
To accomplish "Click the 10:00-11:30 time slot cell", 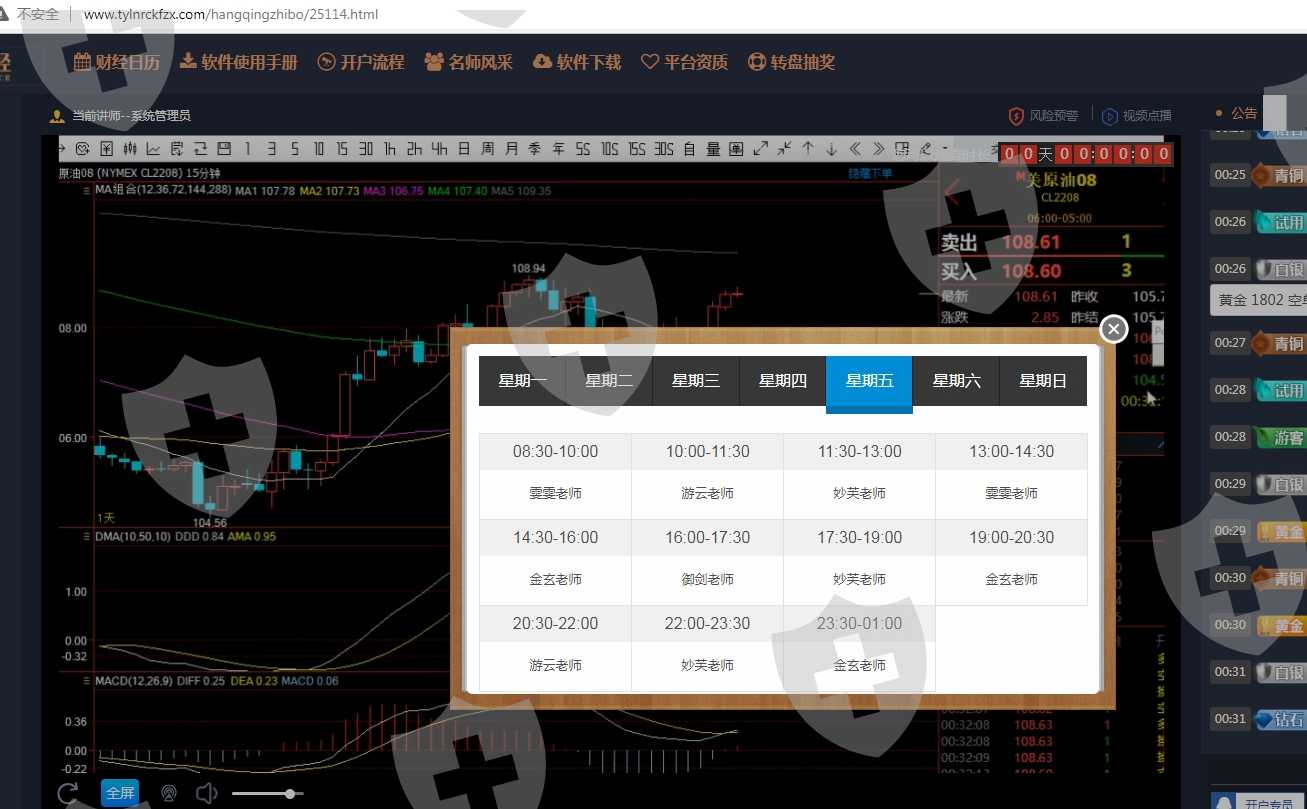I will 707,452.
